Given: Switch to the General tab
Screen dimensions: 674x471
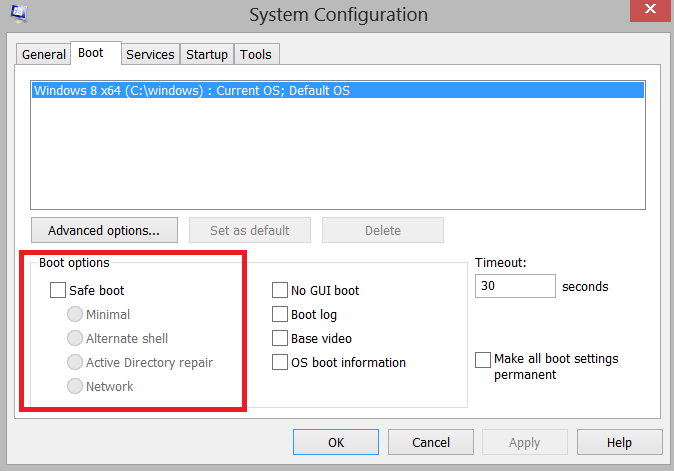Looking at the screenshot, I should [x=43, y=55].
